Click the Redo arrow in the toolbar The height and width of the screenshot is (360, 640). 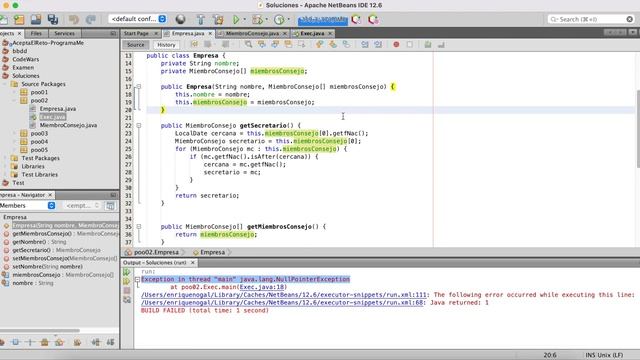coord(91,19)
